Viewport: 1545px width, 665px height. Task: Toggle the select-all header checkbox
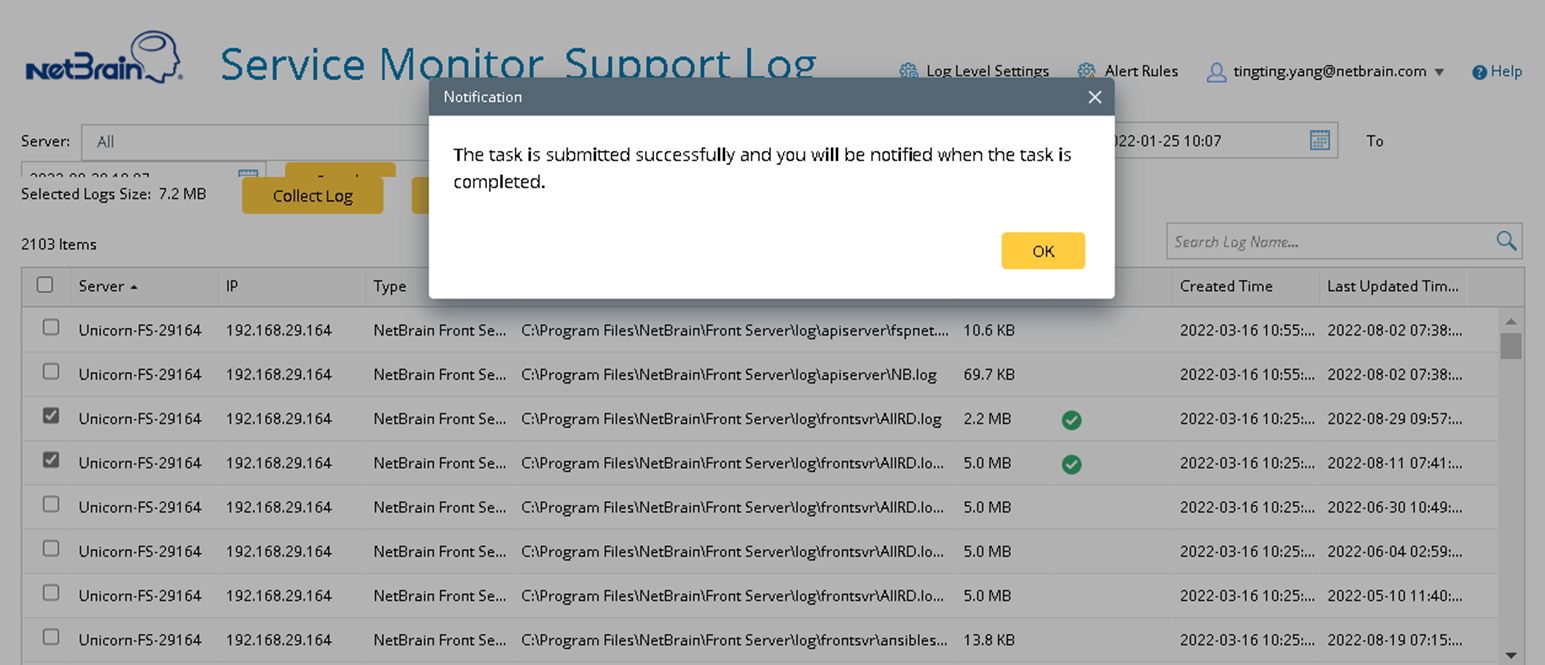45,285
